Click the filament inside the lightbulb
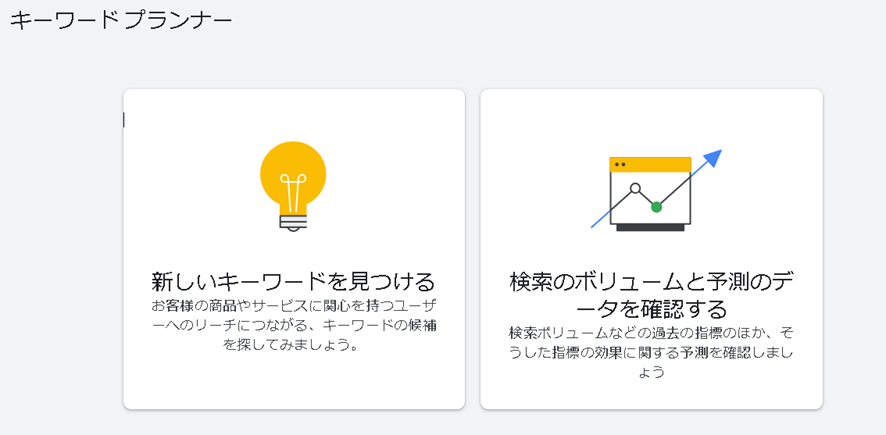 (x=293, y=192)
